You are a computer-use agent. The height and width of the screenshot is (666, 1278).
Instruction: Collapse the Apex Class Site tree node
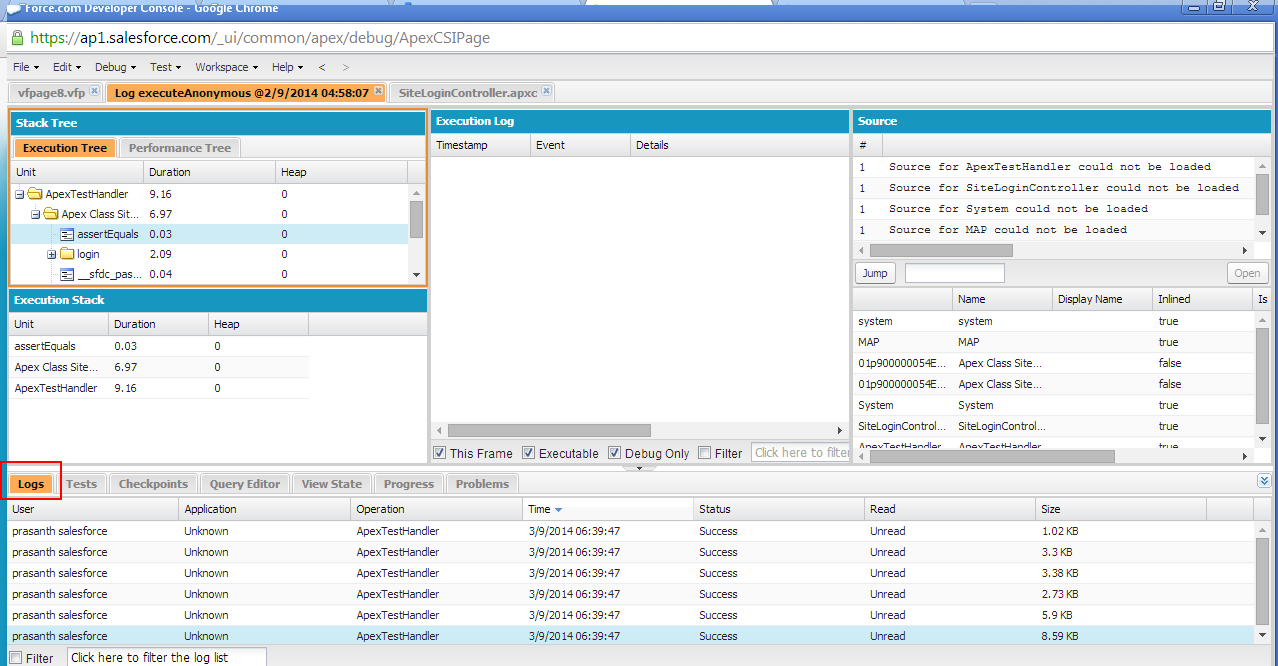coord(36,214)
